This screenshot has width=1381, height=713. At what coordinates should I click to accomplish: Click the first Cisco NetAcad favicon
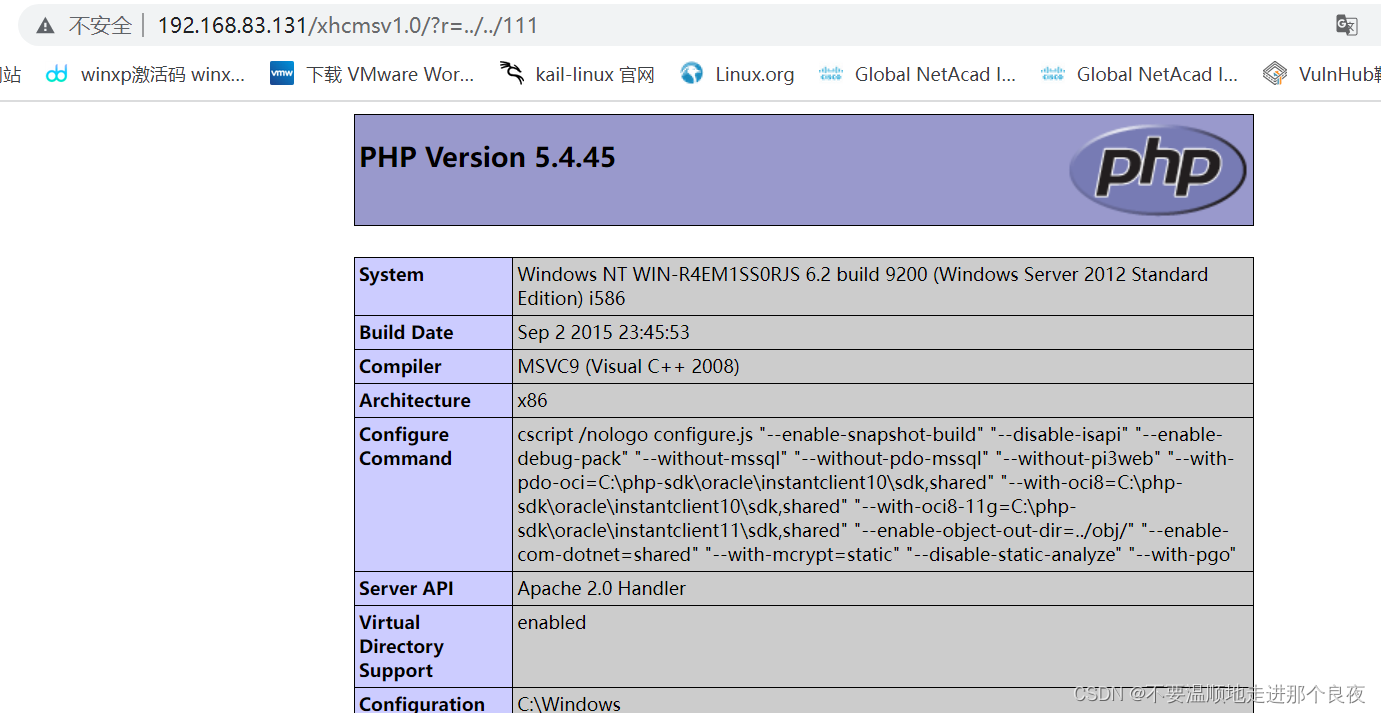[831, 74]
